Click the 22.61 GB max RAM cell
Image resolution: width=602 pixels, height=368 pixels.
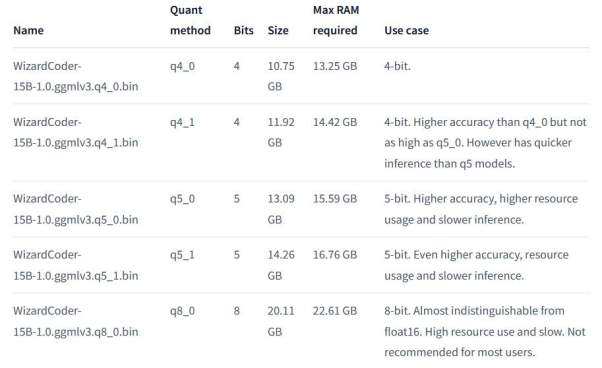click(335, 310)
